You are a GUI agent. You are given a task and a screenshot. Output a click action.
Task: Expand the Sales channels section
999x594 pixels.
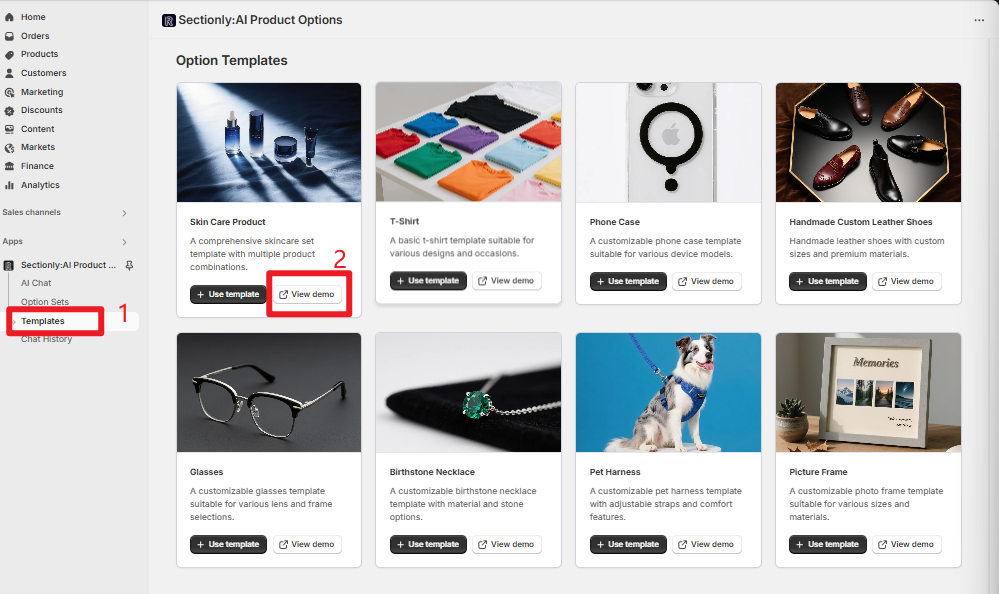124,213
